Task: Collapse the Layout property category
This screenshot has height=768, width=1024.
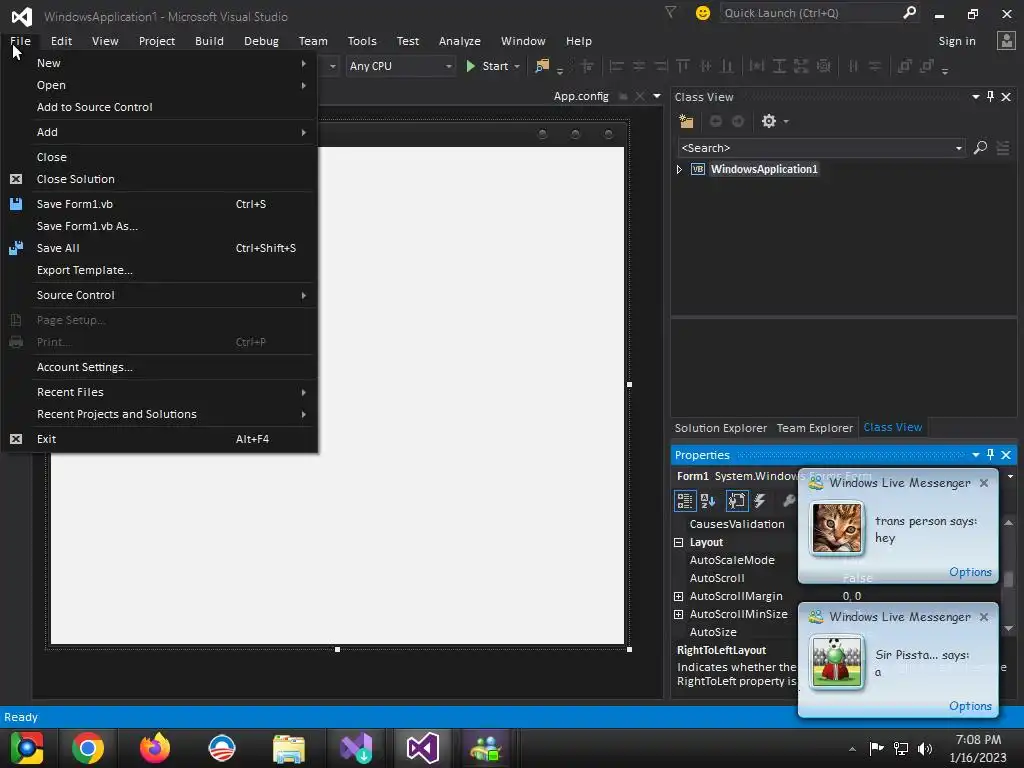Action: (679, 542)
